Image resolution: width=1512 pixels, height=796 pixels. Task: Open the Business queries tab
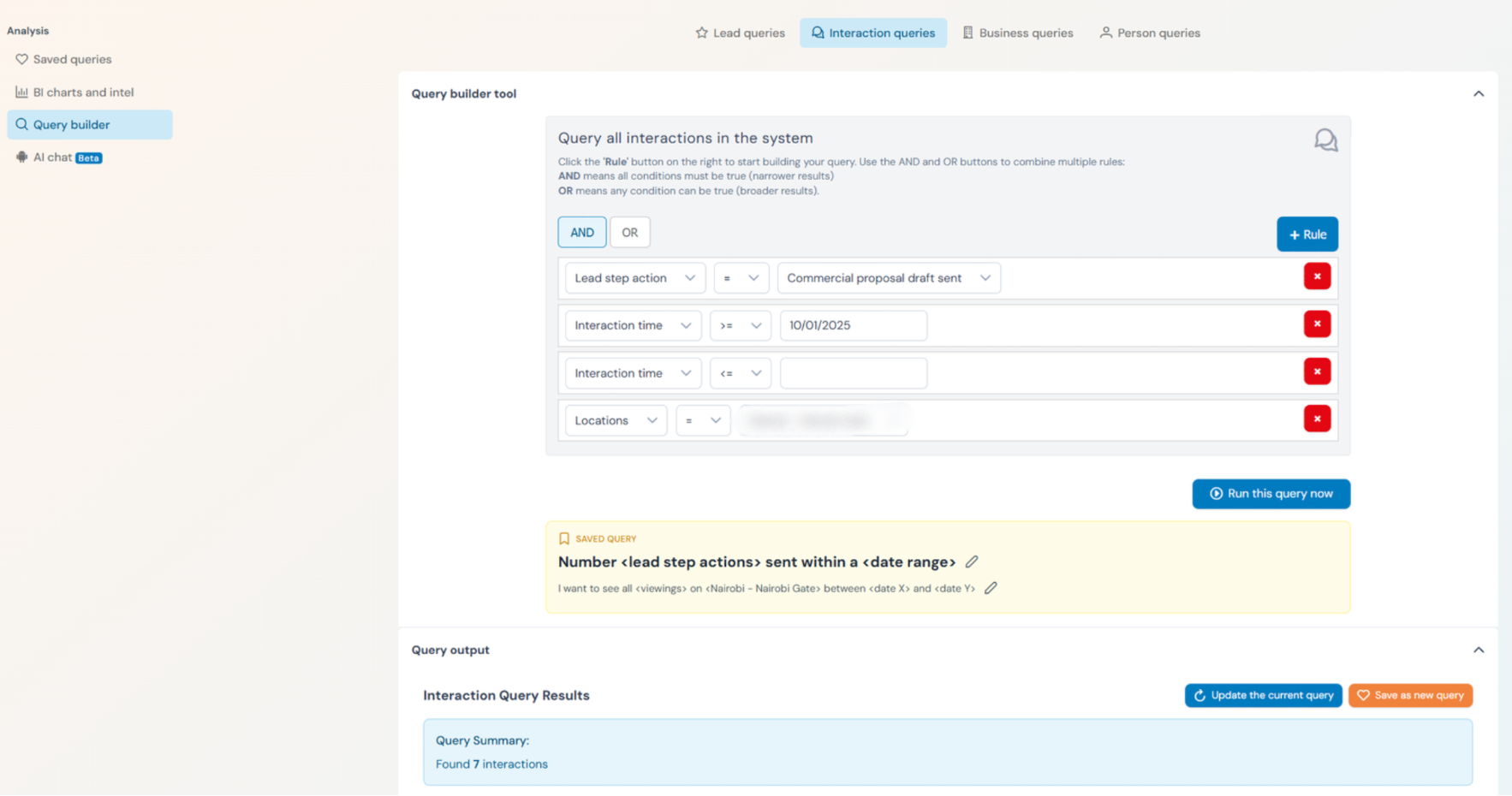[1017, 33]
